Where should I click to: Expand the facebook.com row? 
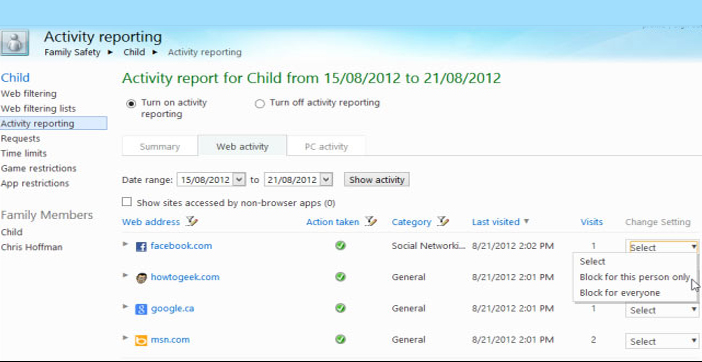(125, 244)
